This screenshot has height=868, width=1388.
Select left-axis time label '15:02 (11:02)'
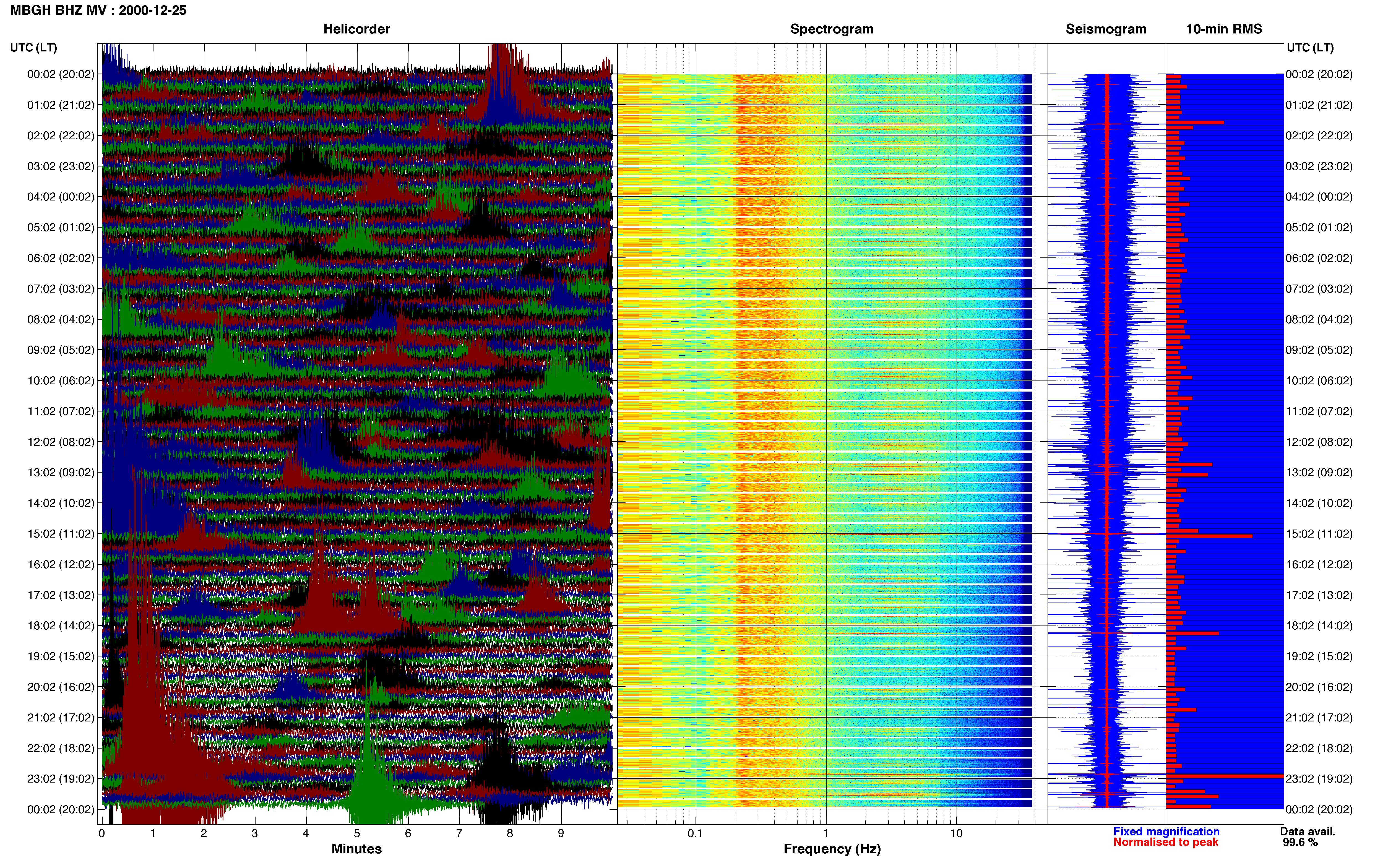pyautogui.click(x=61, y=534)
